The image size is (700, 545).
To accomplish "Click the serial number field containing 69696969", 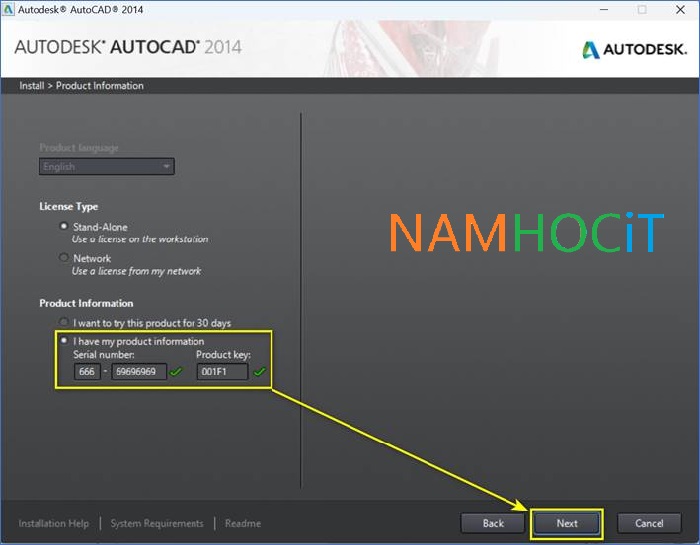I will coord(138,373).
